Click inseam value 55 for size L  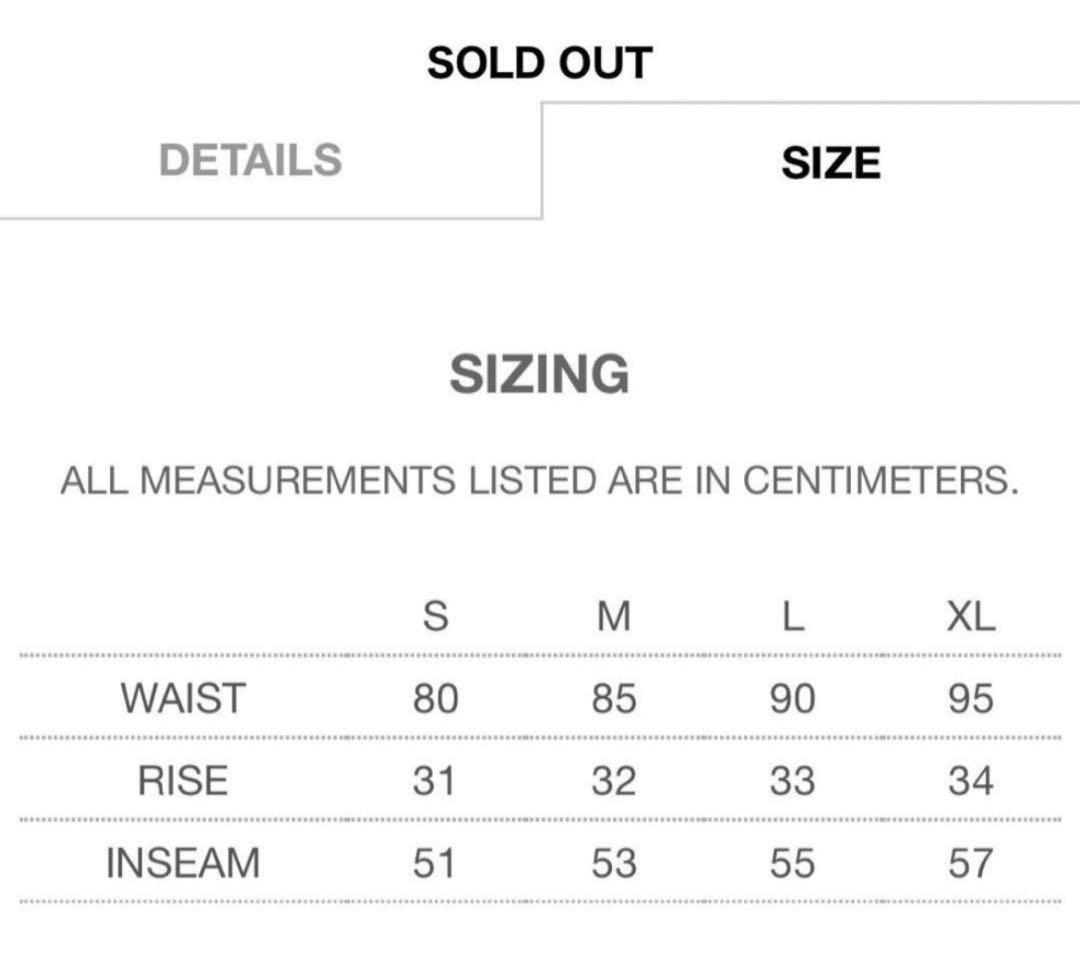click(792, 862)
